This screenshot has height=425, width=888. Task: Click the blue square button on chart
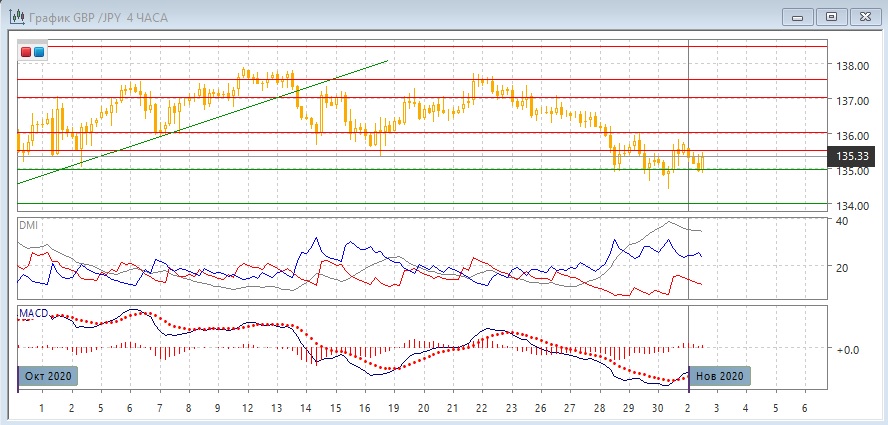pyautogui.click(x=39, y=51)
